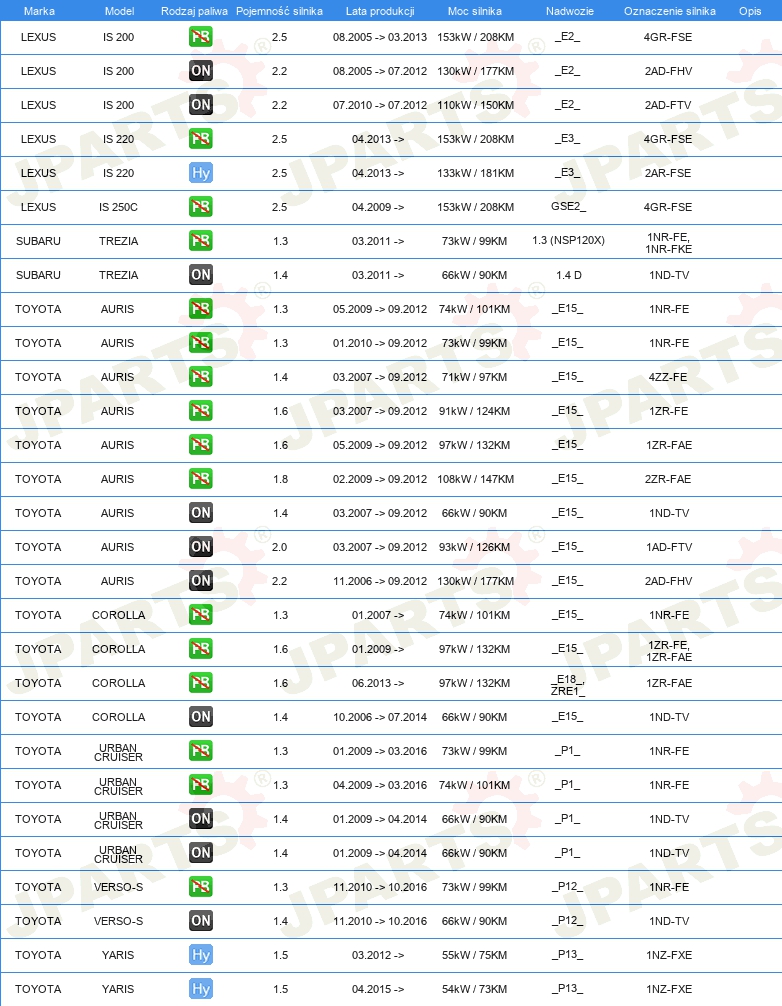
Task: Click the Pojemność silnika column header
Action: [279, 11]
